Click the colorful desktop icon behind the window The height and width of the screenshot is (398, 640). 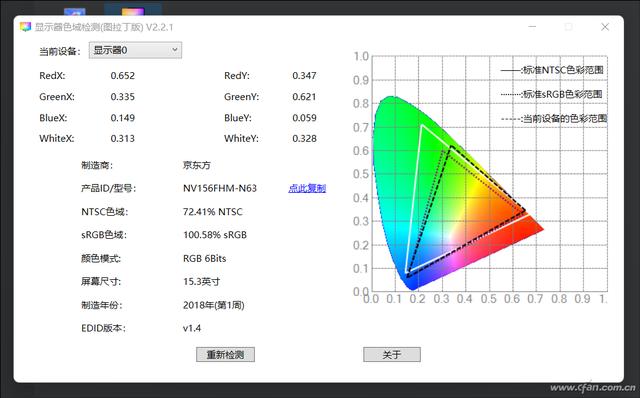(133, 11)
